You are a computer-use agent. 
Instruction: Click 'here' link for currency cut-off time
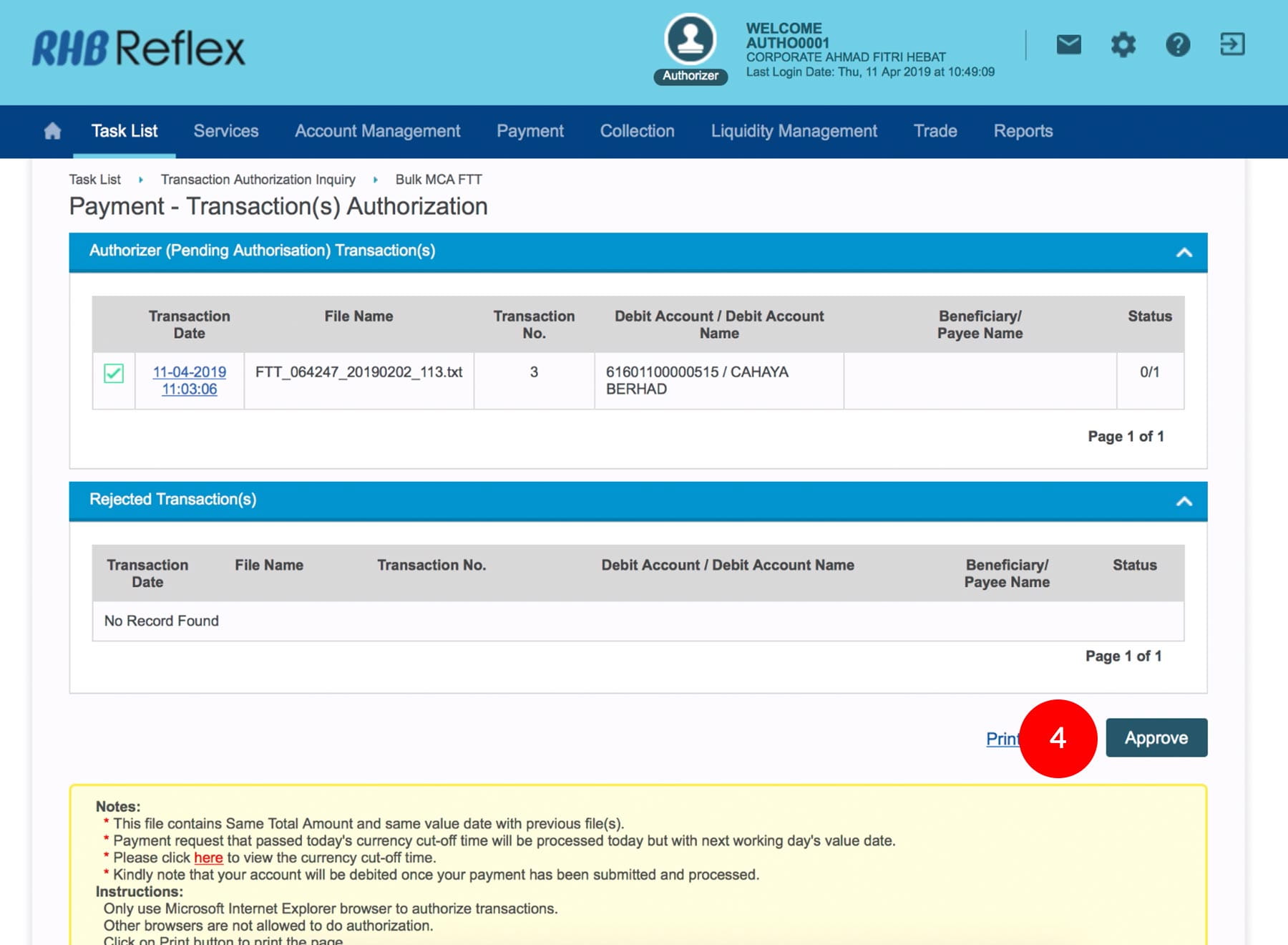pos(208,858)
